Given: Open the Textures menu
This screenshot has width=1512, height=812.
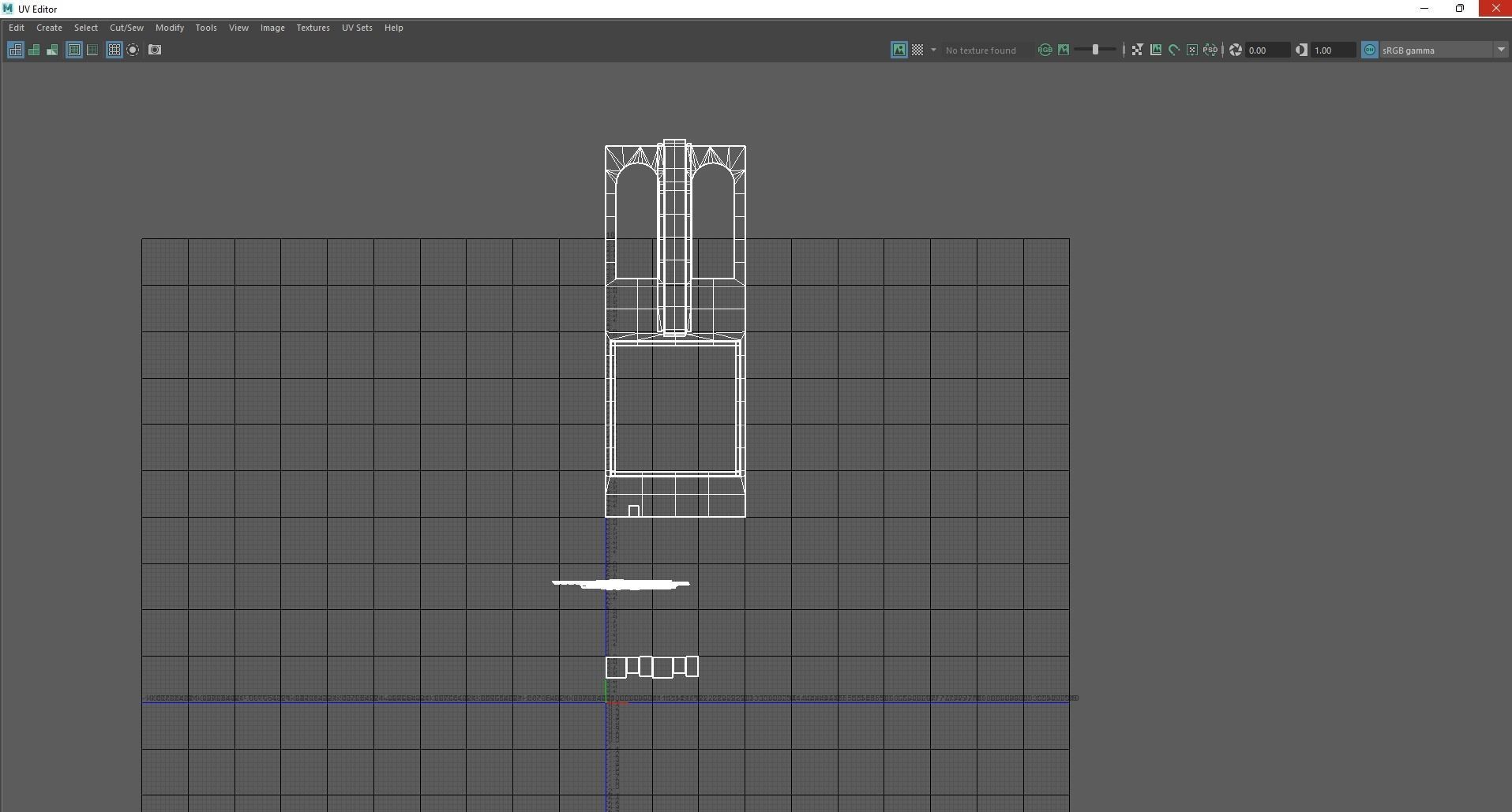Looking at the screenshot, I should tap(313, 28).
